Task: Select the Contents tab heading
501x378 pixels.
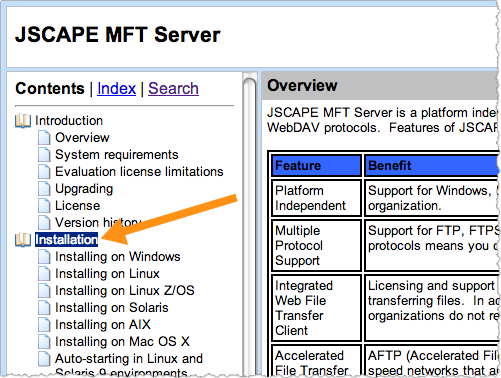Action: [x=50, y=89]
